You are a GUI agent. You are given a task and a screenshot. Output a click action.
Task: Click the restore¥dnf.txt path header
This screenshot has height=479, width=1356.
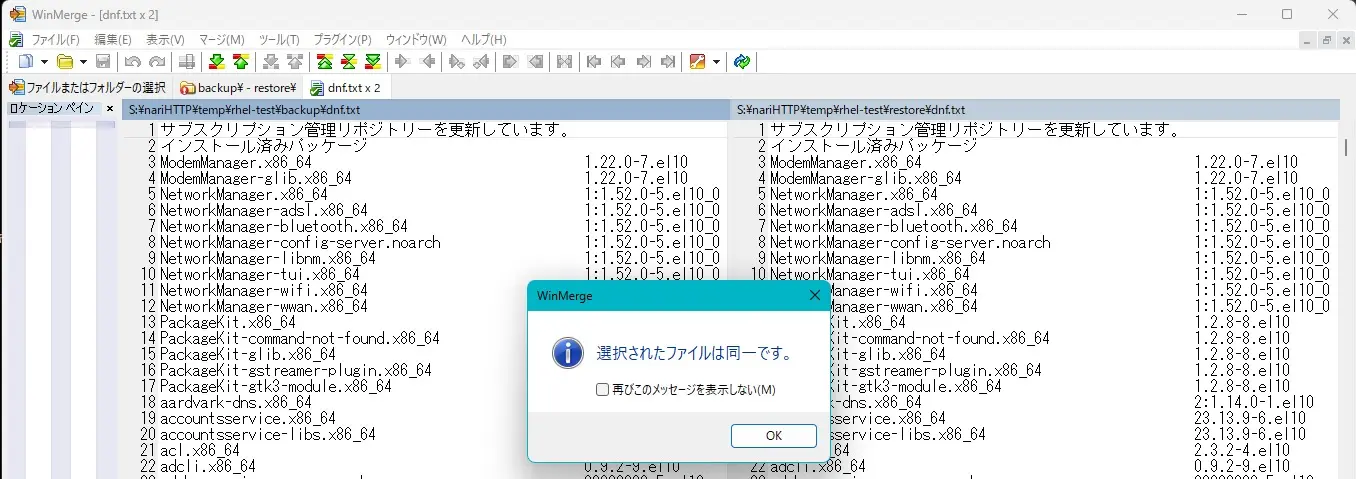click(1033, 109)
